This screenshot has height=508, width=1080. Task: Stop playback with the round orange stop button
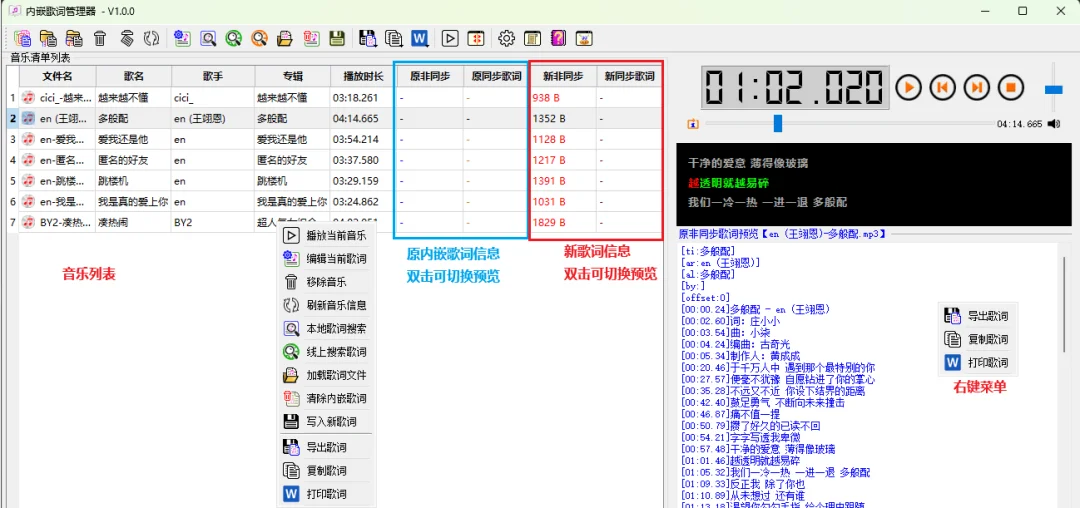click(x=1011, y=87)
